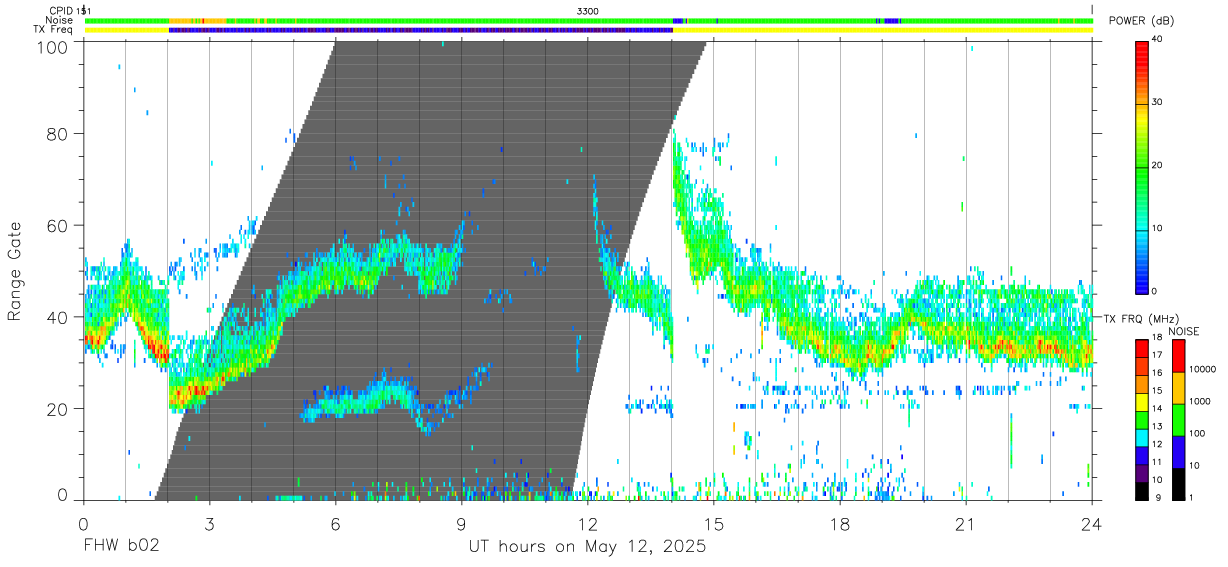Click the orange segment of NOISE legend
1228x567 pixels.
[x=1178, y=387]
